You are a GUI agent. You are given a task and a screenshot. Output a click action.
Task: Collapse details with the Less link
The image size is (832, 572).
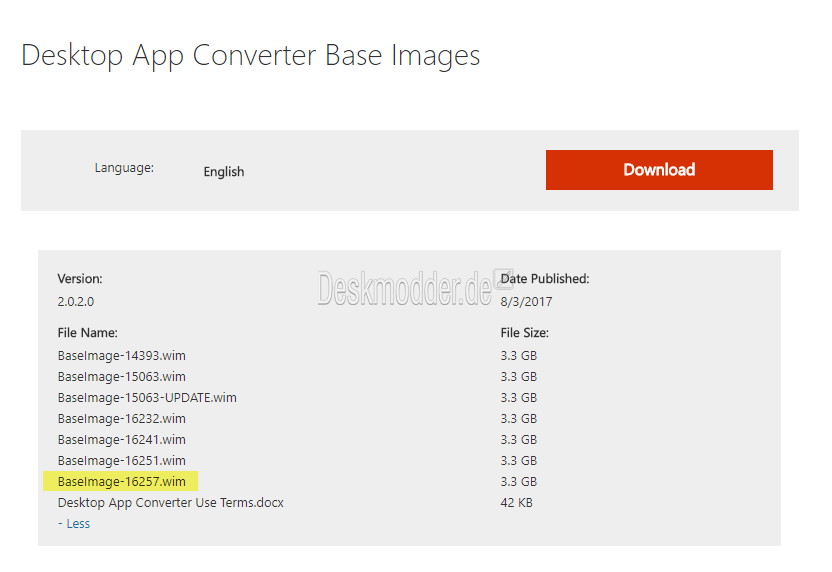(74, 524)
